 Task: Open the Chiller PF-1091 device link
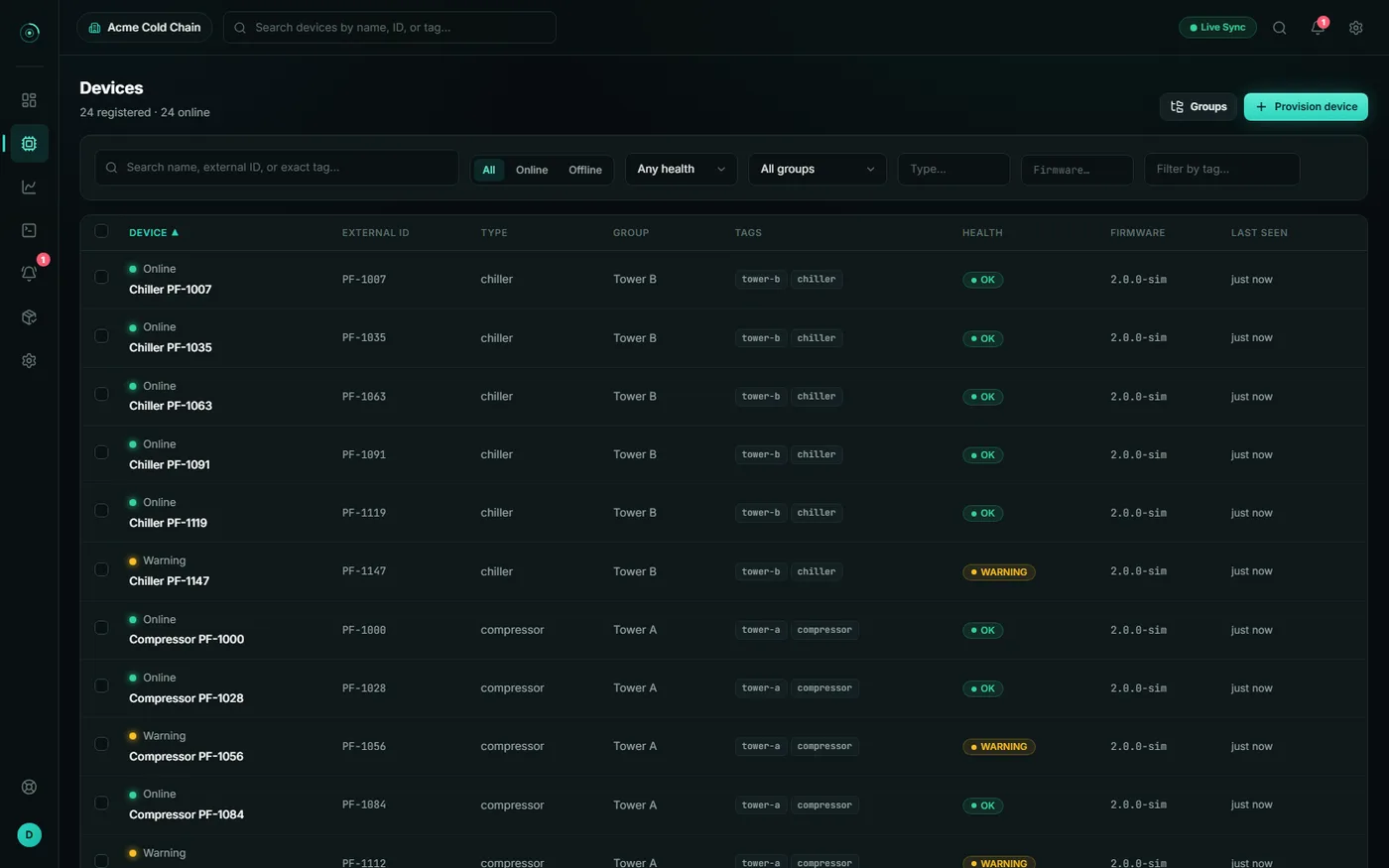point(170,464)
